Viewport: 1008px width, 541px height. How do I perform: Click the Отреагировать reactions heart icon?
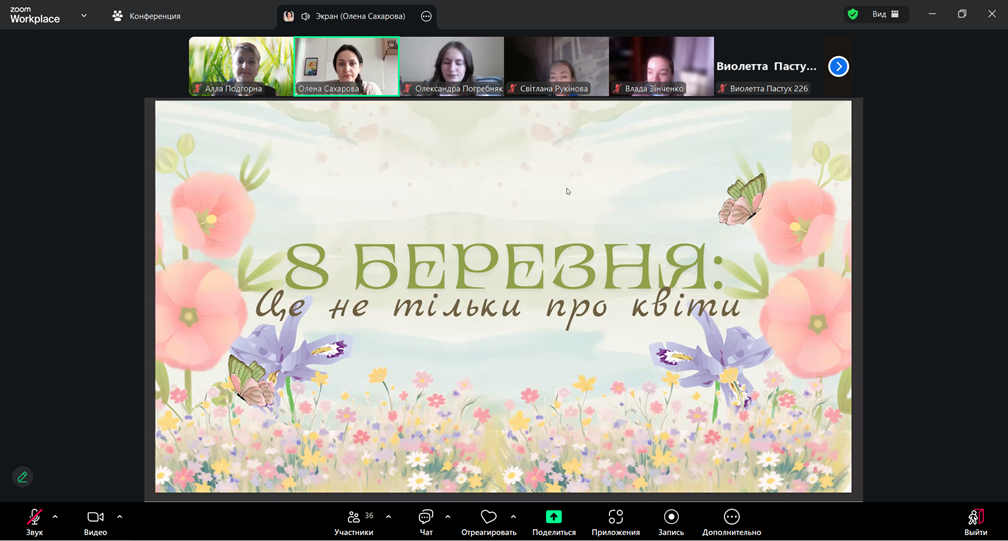[489, 517]
